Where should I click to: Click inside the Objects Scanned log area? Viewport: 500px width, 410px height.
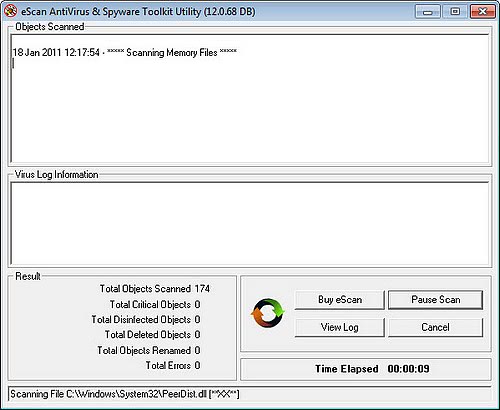coord(250,98)
